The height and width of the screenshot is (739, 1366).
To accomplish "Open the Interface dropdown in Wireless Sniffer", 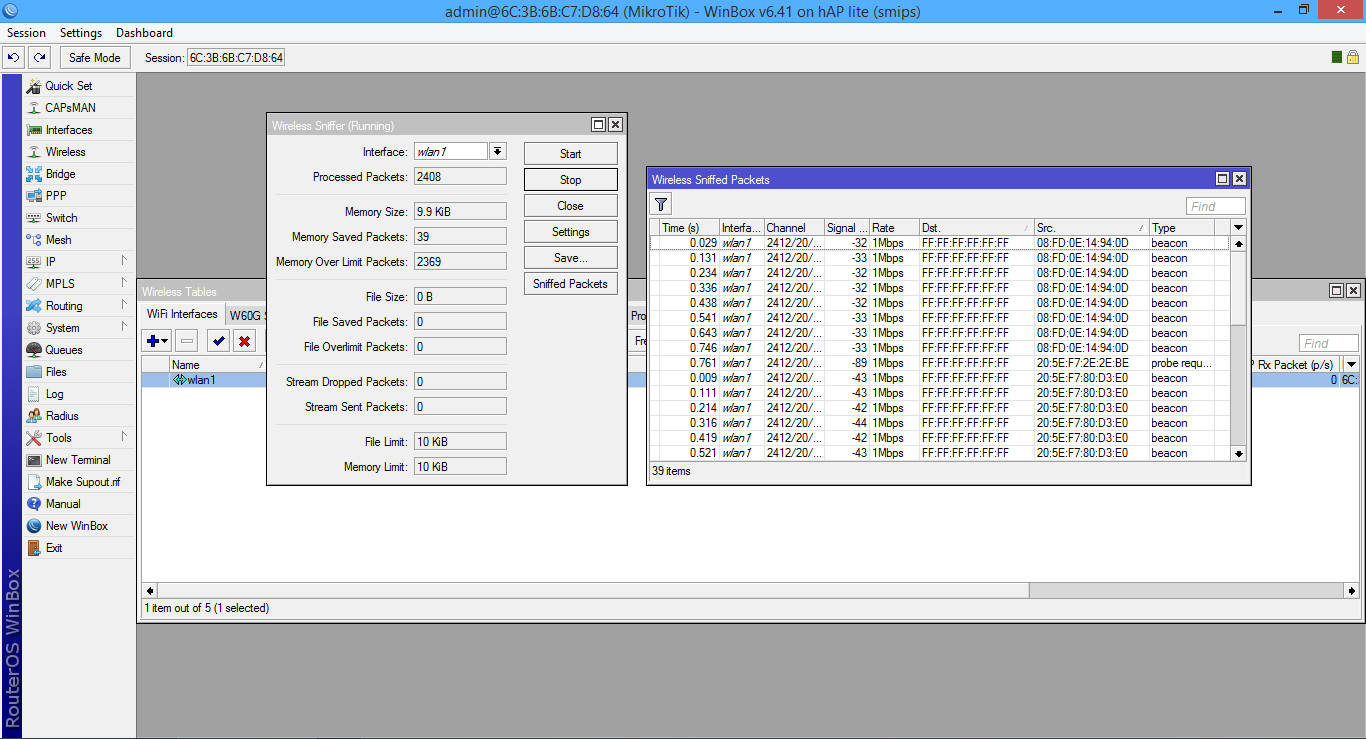I will coord(497,150).
